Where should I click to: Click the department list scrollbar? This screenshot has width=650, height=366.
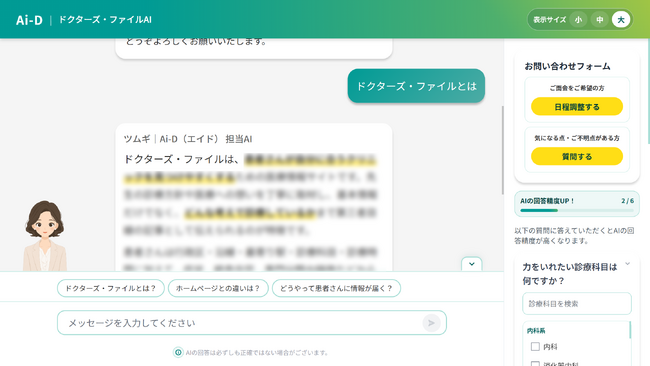tap(630, 330)
